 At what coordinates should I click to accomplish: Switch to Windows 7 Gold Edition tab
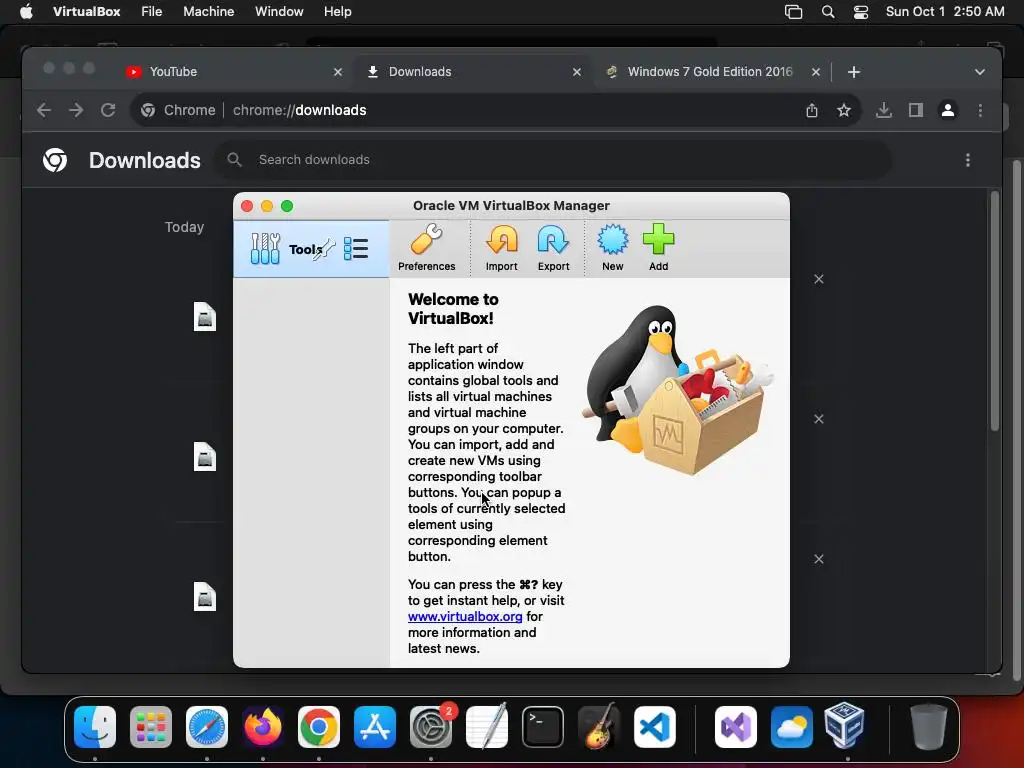click(710, 72)
